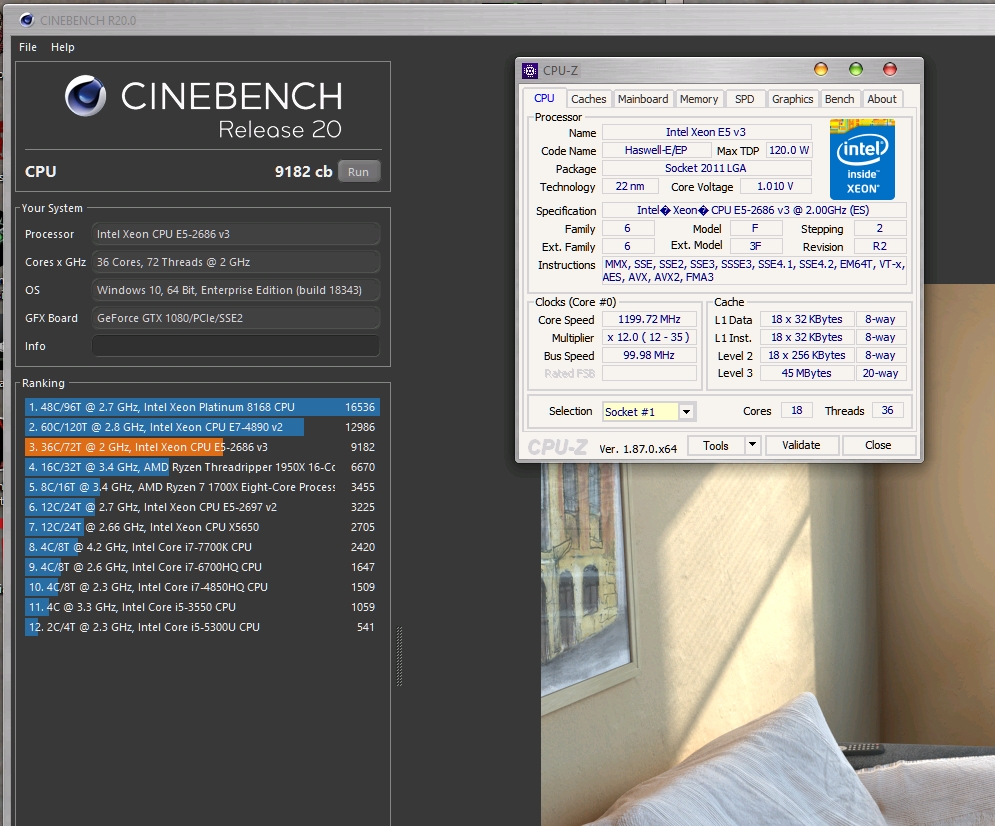Screen dimensions: 995x826
Task: Click the Multiplier value x 12.0
Action: [x=649, y=338]
